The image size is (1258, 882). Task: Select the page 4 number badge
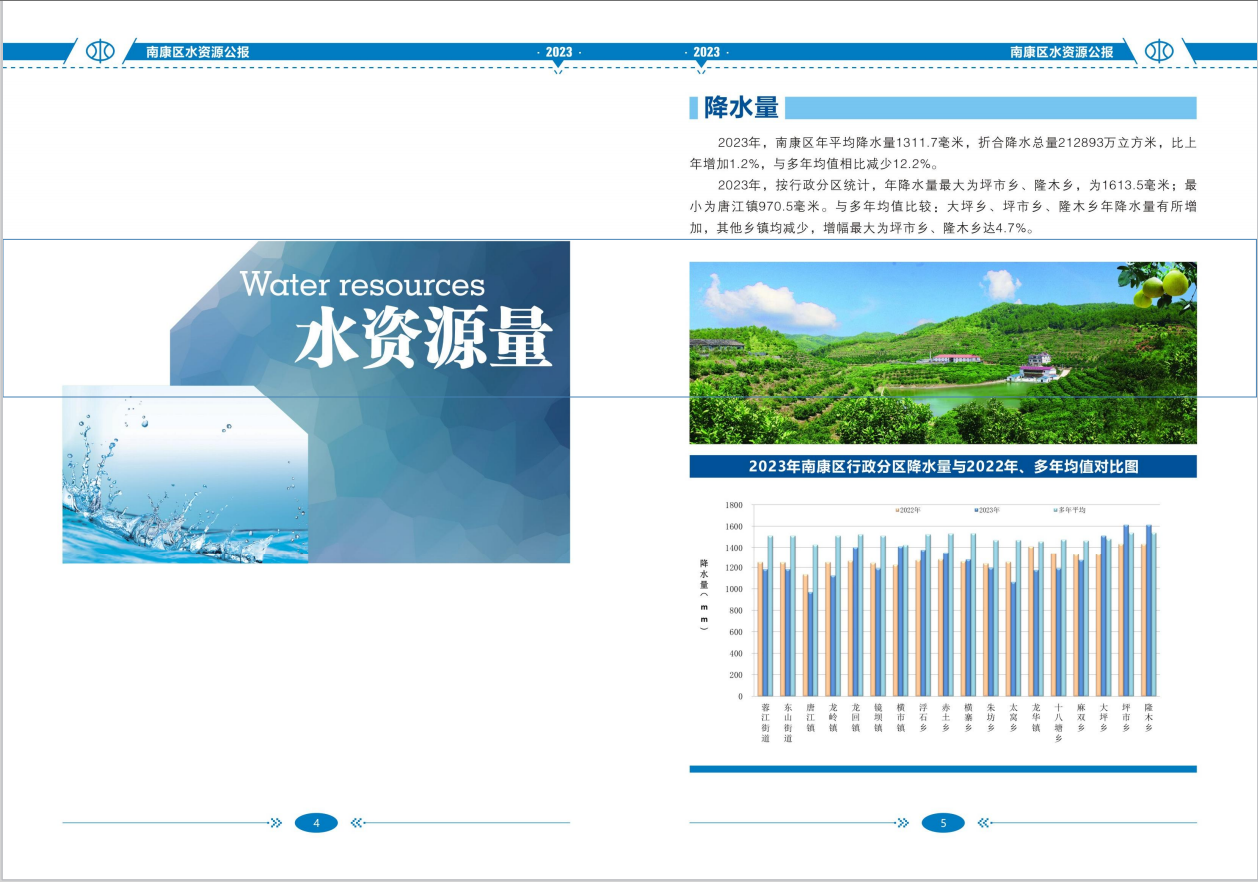pyautogui.click(x=316, y=823)
